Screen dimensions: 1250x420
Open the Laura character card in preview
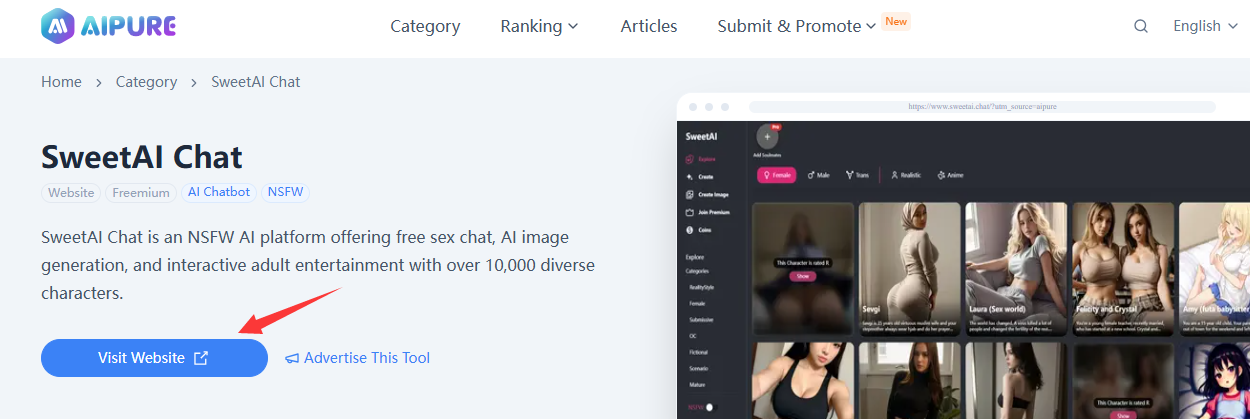tap(1015, 268)
